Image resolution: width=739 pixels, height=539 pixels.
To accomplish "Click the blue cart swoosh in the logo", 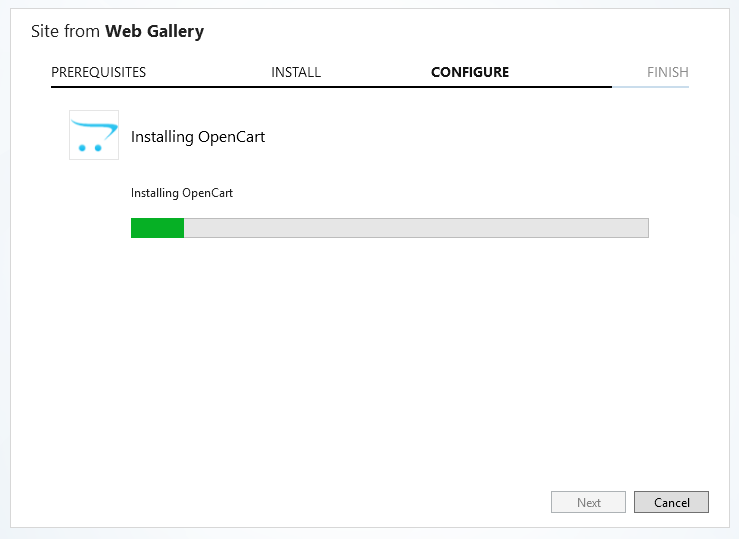I will [x=93, y=126].
